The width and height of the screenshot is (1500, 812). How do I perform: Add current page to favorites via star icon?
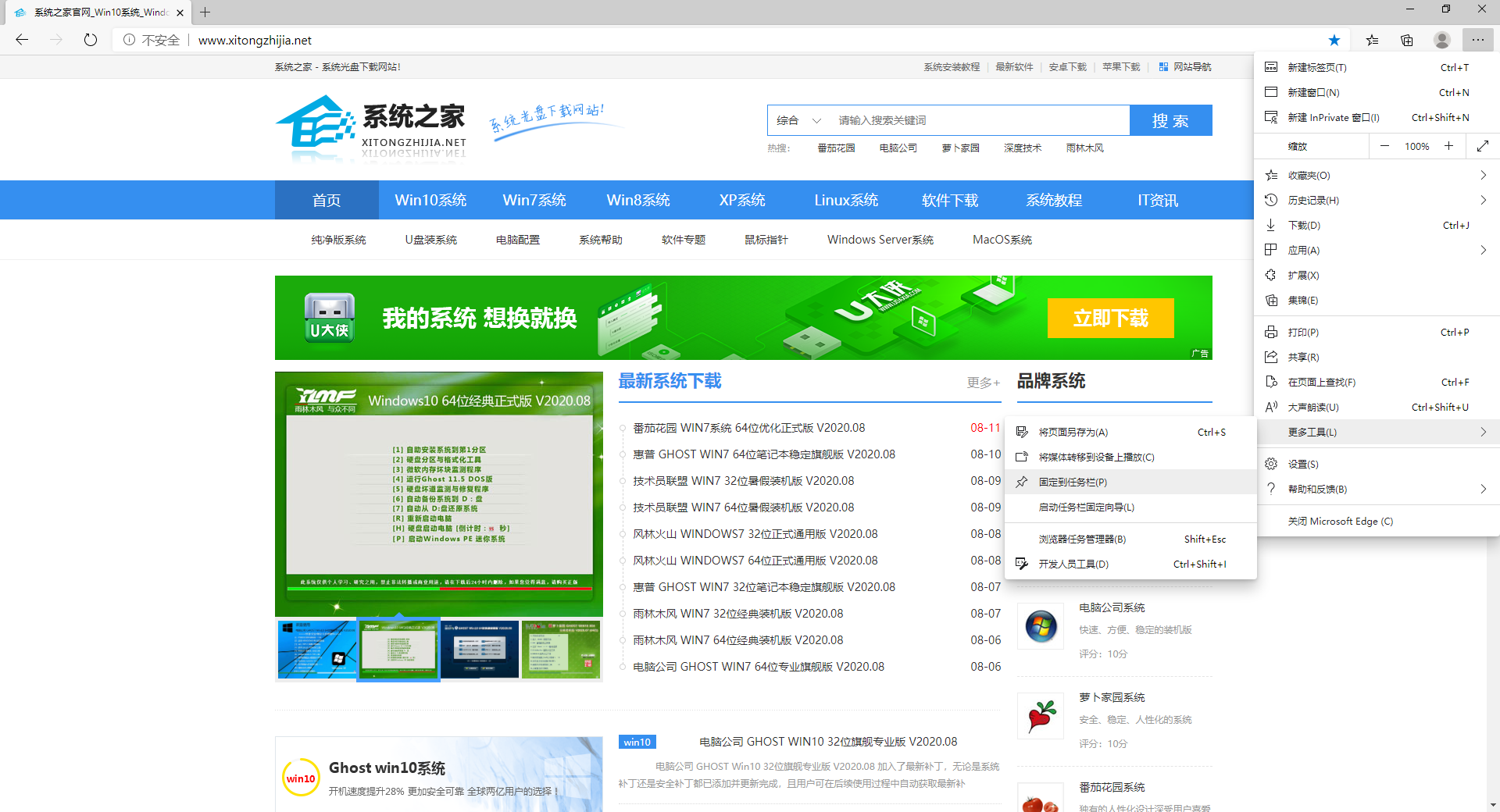[x=1334, y=40]
